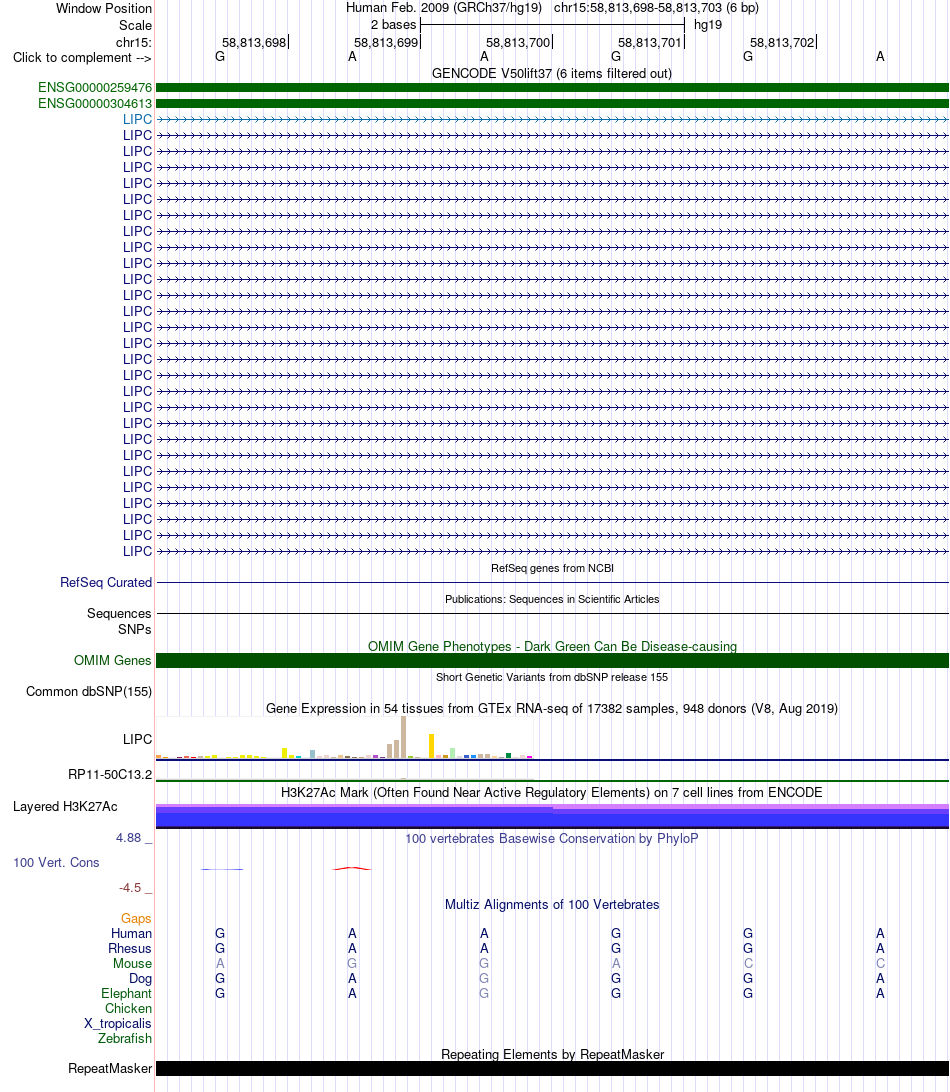Viewport: 950px width, 1092px height.
Task: Click the Window Position label
Action: 104,9
